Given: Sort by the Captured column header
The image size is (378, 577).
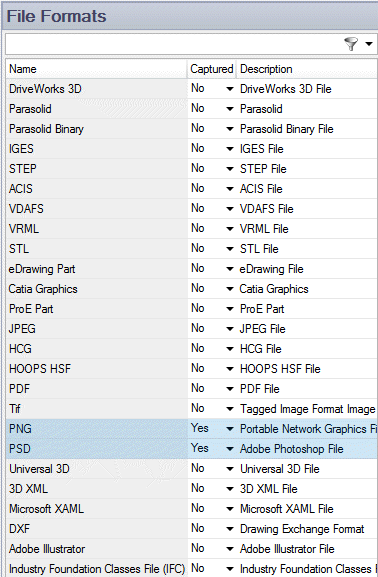Looking at the screenshot, I should (x=212, y=69).
